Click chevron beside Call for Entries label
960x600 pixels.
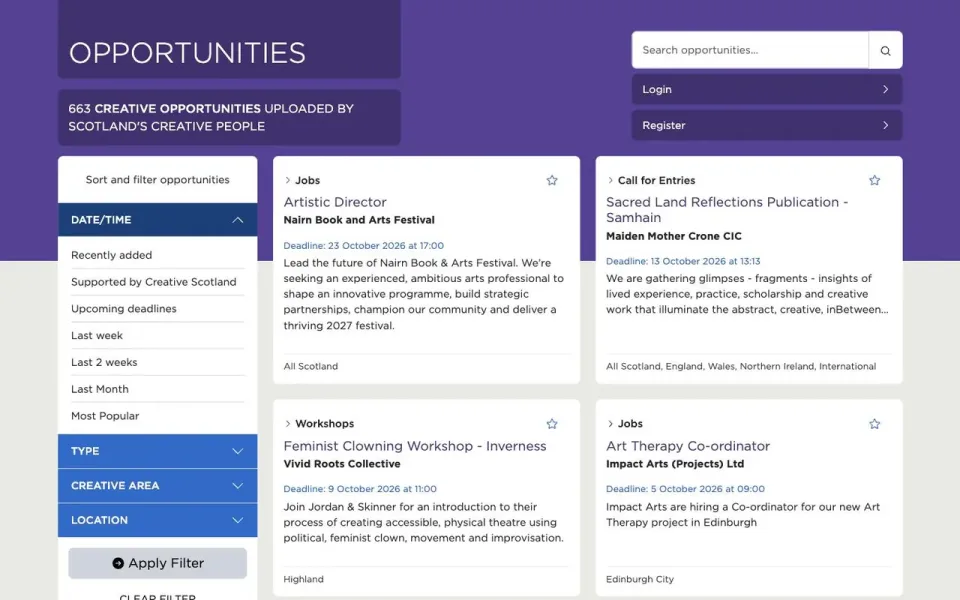pyautogui.click(x=610, y=180)
